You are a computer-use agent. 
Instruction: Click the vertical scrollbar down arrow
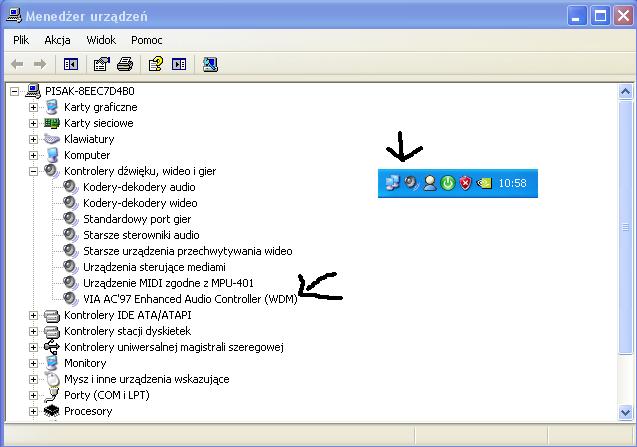coord(626,412)
